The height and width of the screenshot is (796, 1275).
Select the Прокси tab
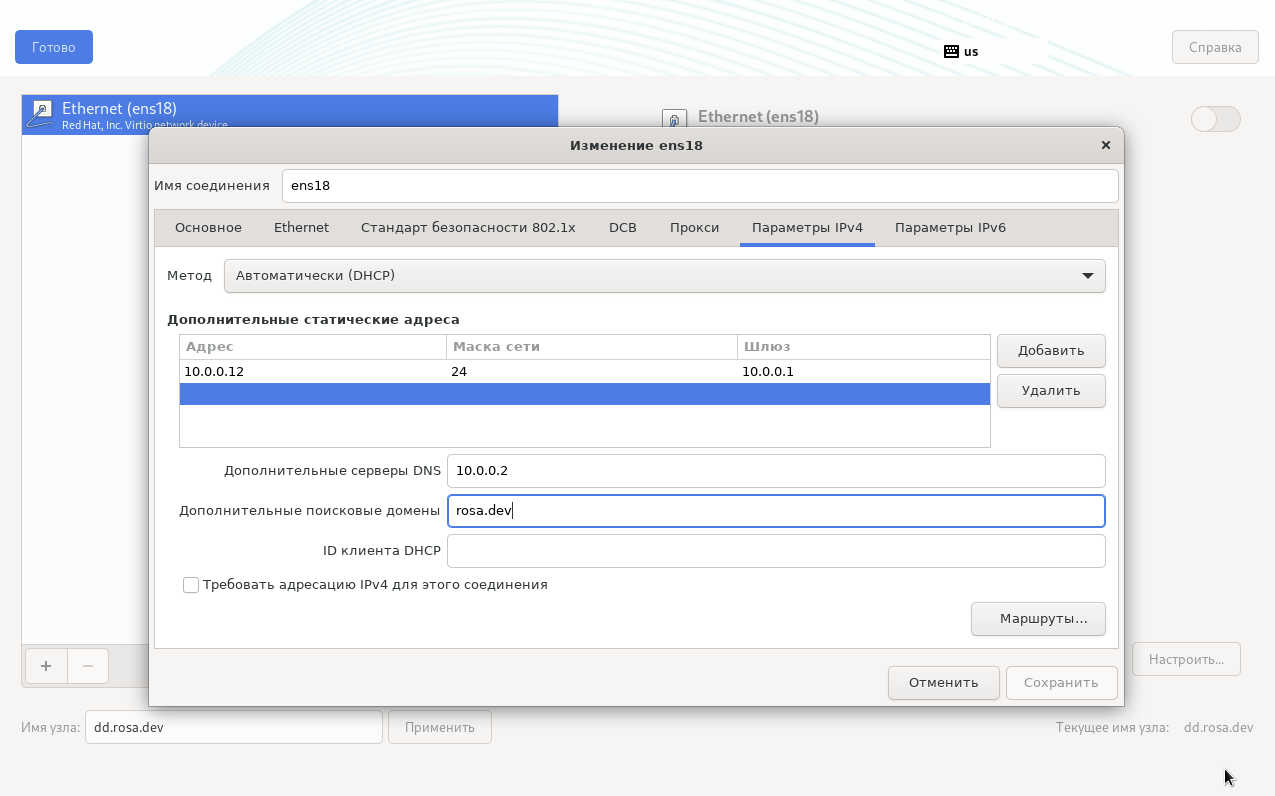click(x=694, y=228)
